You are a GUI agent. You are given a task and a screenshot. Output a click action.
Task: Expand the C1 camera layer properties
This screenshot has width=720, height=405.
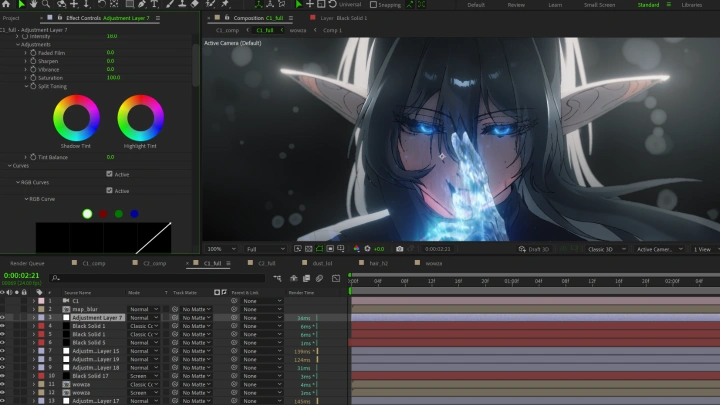click(x=34, y=301)
